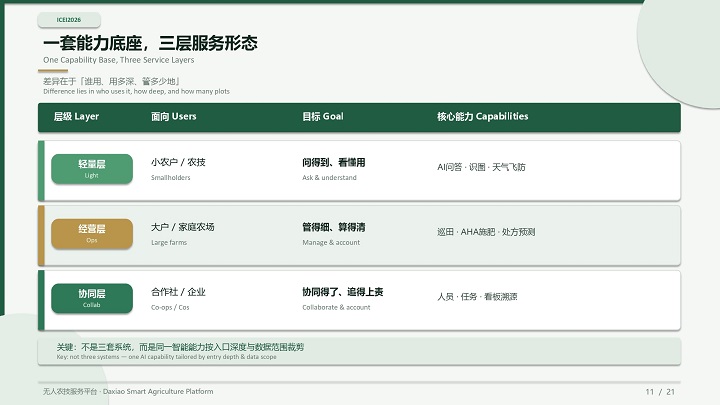The image size is (720, 405).
Task: Click the English line Difference lies in who uses it
Action: [x=136, y=91]
